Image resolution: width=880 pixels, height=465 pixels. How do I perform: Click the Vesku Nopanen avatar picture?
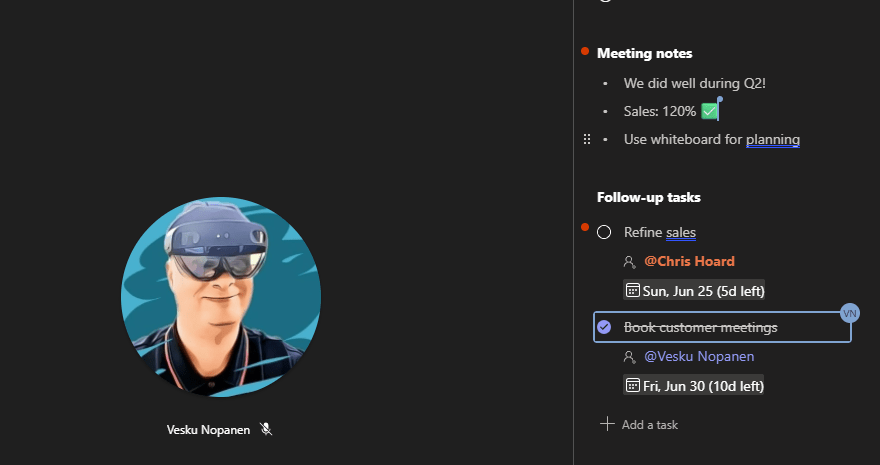221,297
